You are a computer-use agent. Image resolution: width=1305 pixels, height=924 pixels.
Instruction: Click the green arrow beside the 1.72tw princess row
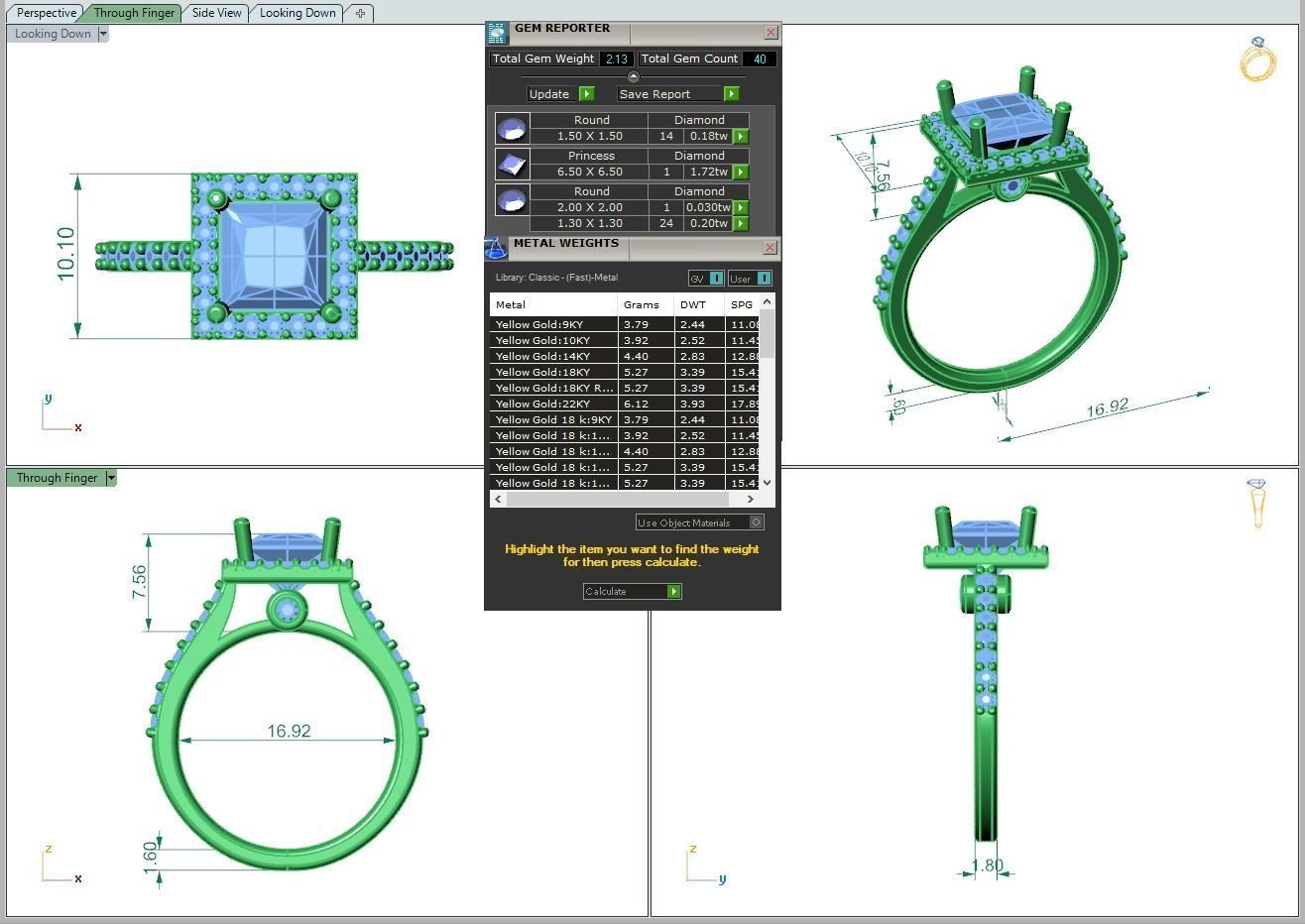click(x=740, y=172)
